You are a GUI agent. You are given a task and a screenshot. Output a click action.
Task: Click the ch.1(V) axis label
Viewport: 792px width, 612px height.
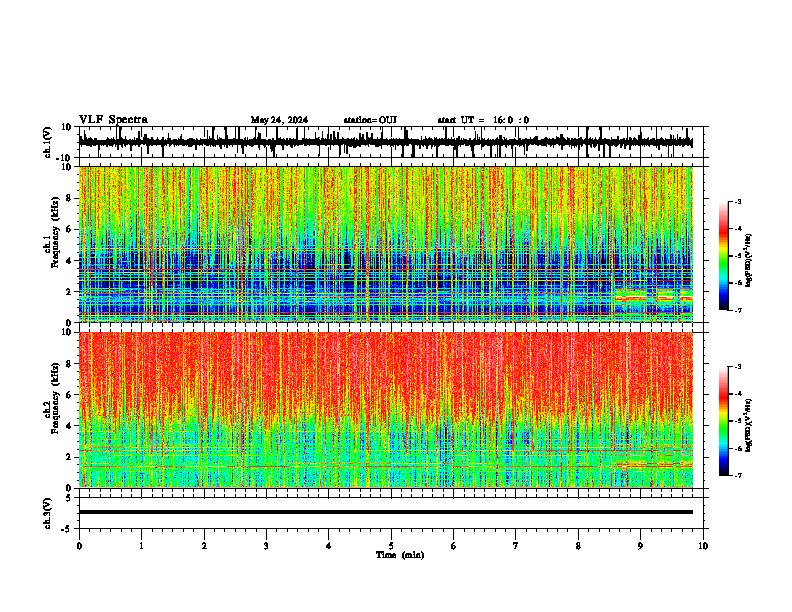click(x=48, y=142)
